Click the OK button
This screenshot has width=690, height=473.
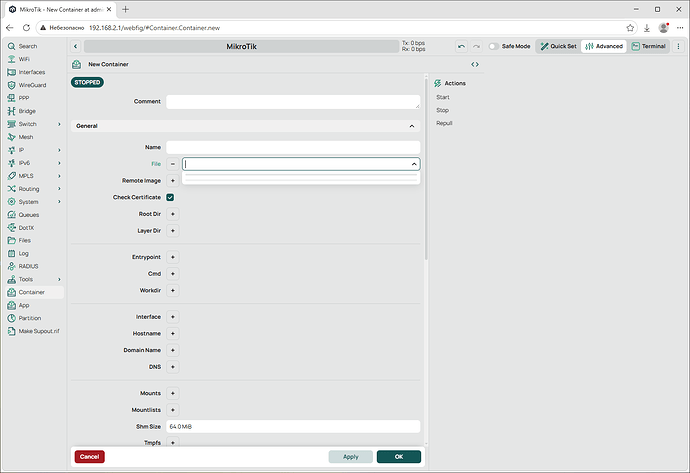pos(399,457)
